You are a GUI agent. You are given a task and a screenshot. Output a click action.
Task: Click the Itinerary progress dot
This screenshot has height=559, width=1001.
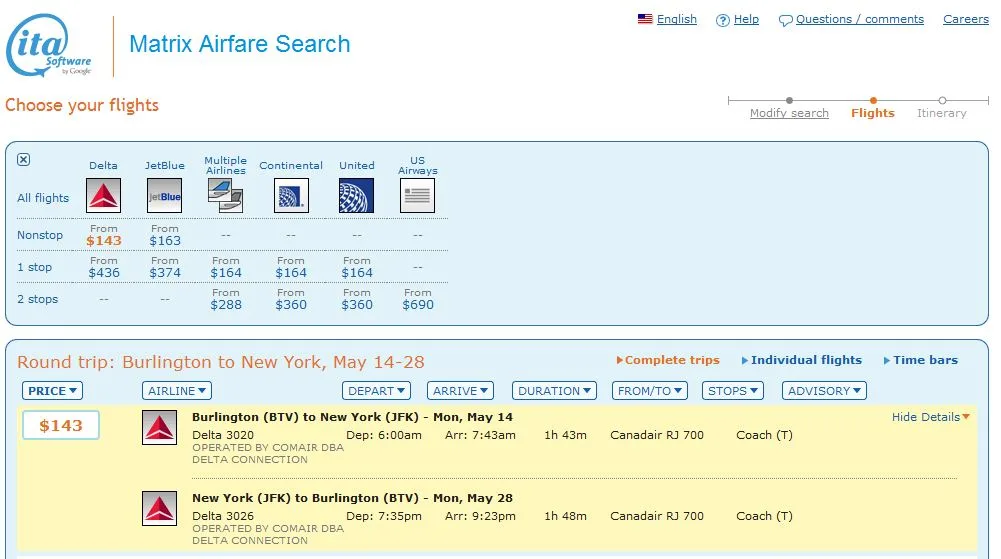[x=942, y=100]
